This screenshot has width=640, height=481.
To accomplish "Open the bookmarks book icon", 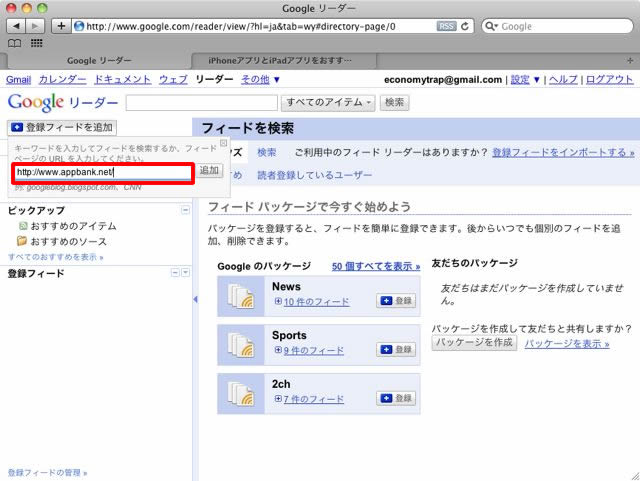I will [x=14, y=43].
